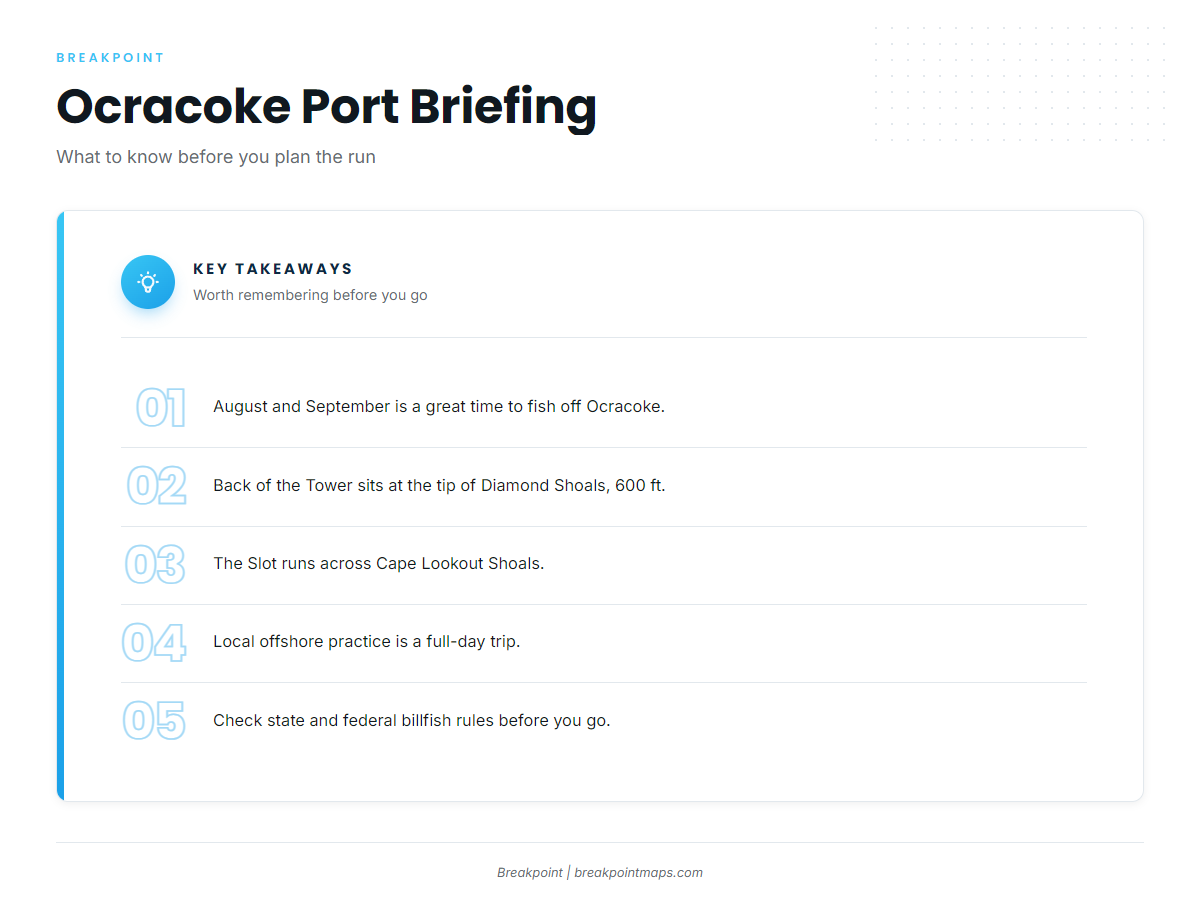This screenshot has width=1200, height=906.
Task: Click the outlined number 01 badge
Action: point(161,408)
